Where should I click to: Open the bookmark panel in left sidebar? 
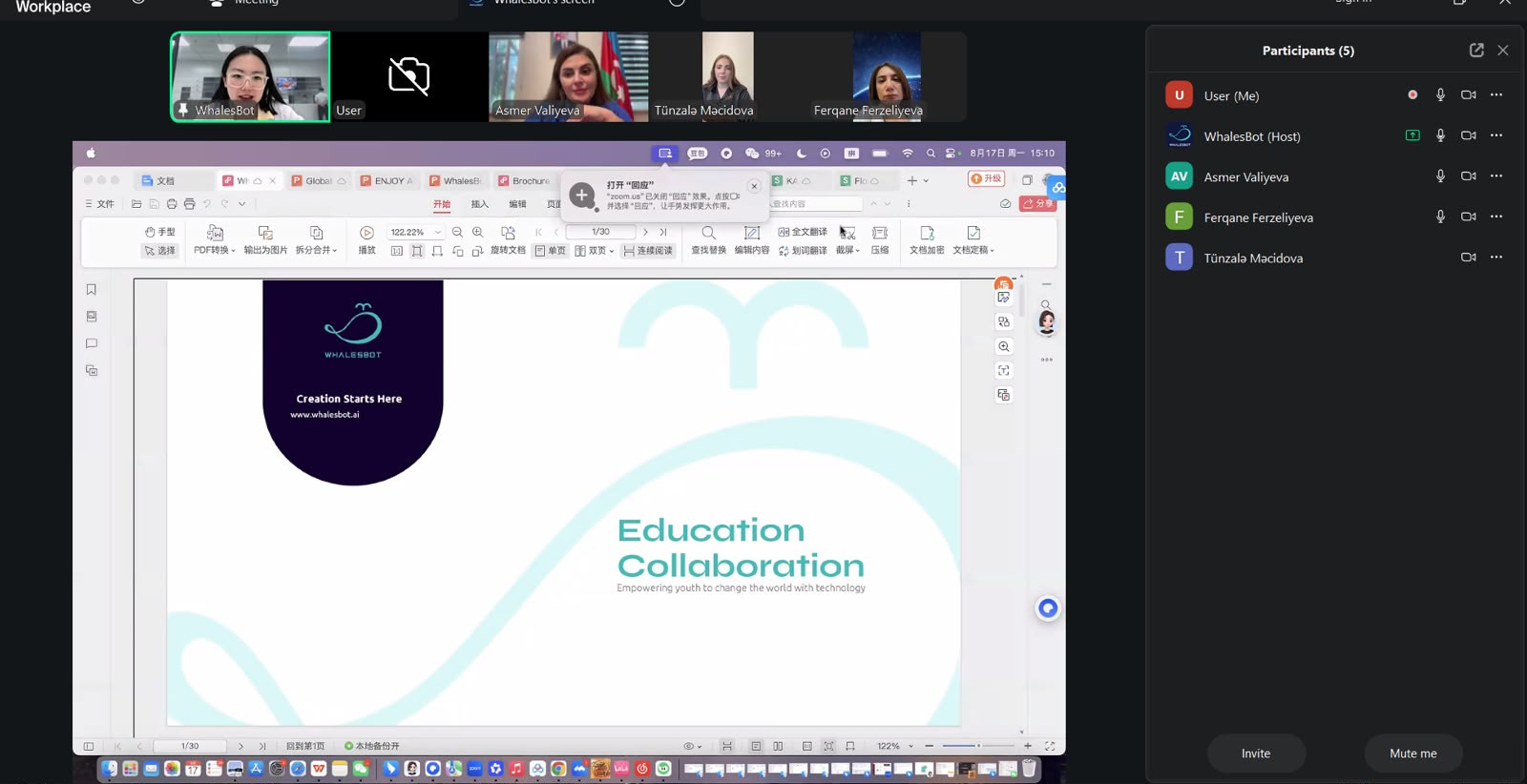coord(92,290)
